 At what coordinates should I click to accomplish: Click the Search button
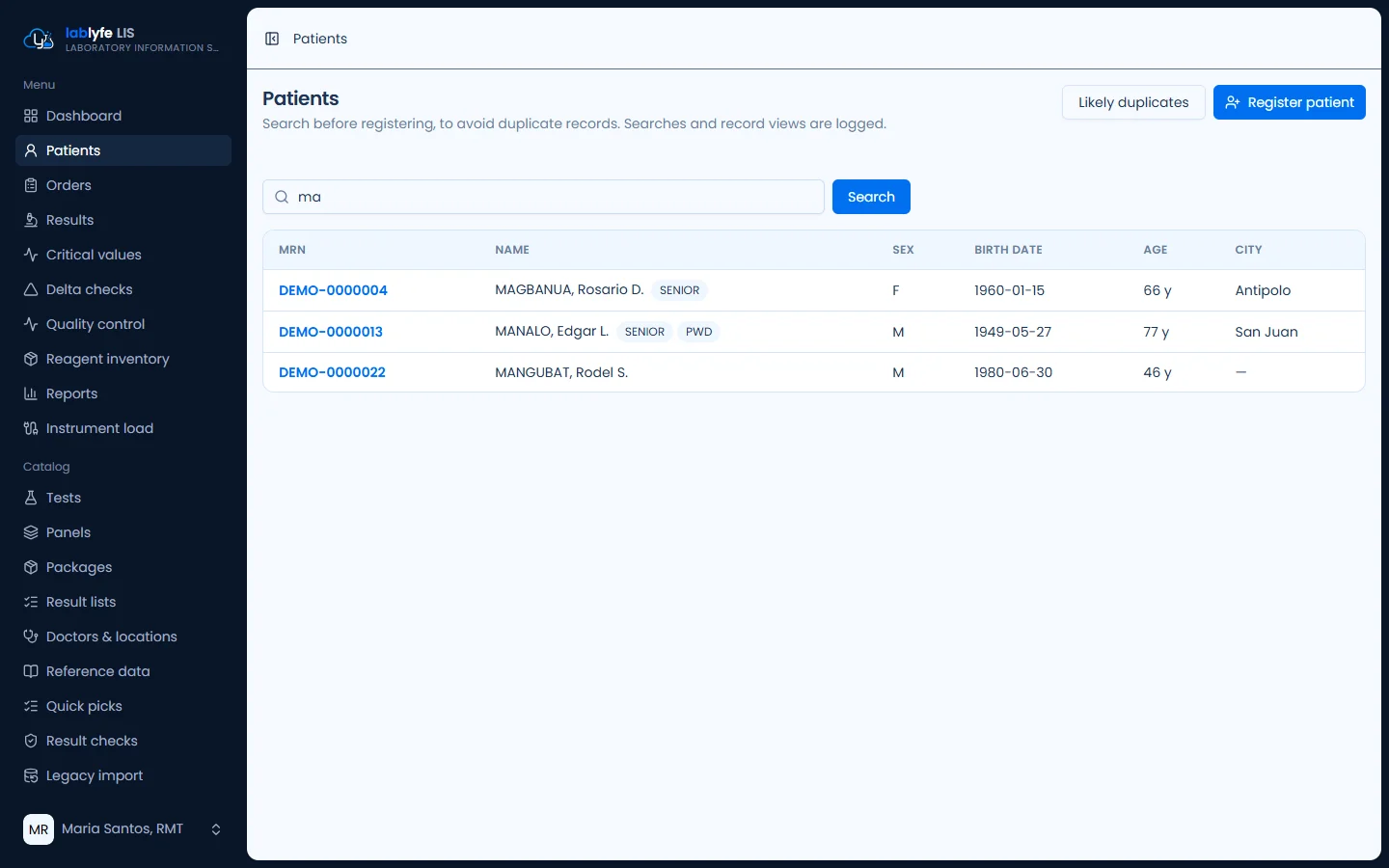click(871, 197)
